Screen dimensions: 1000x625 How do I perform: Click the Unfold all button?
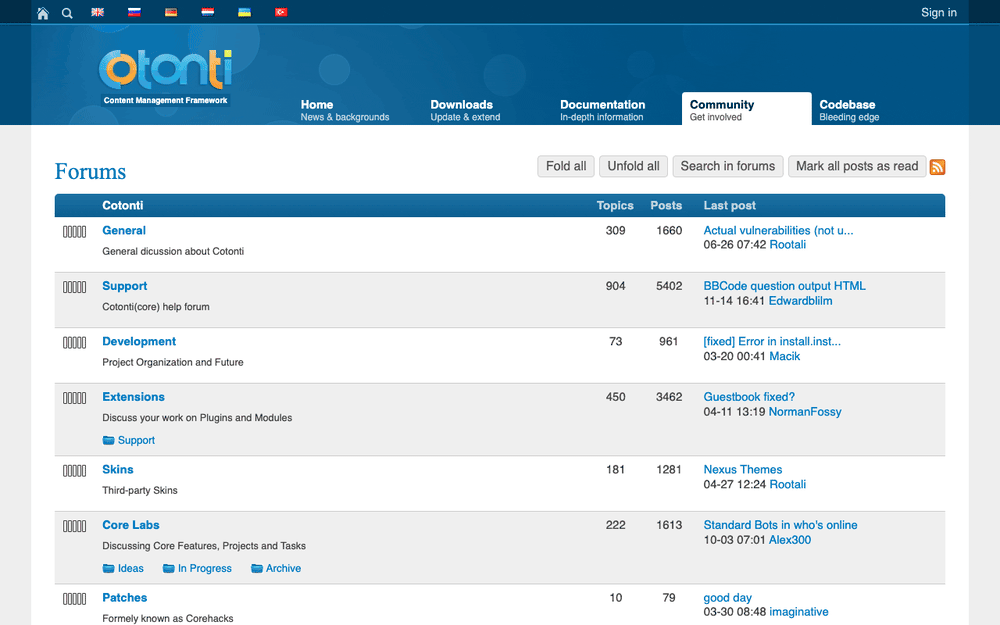633,166
